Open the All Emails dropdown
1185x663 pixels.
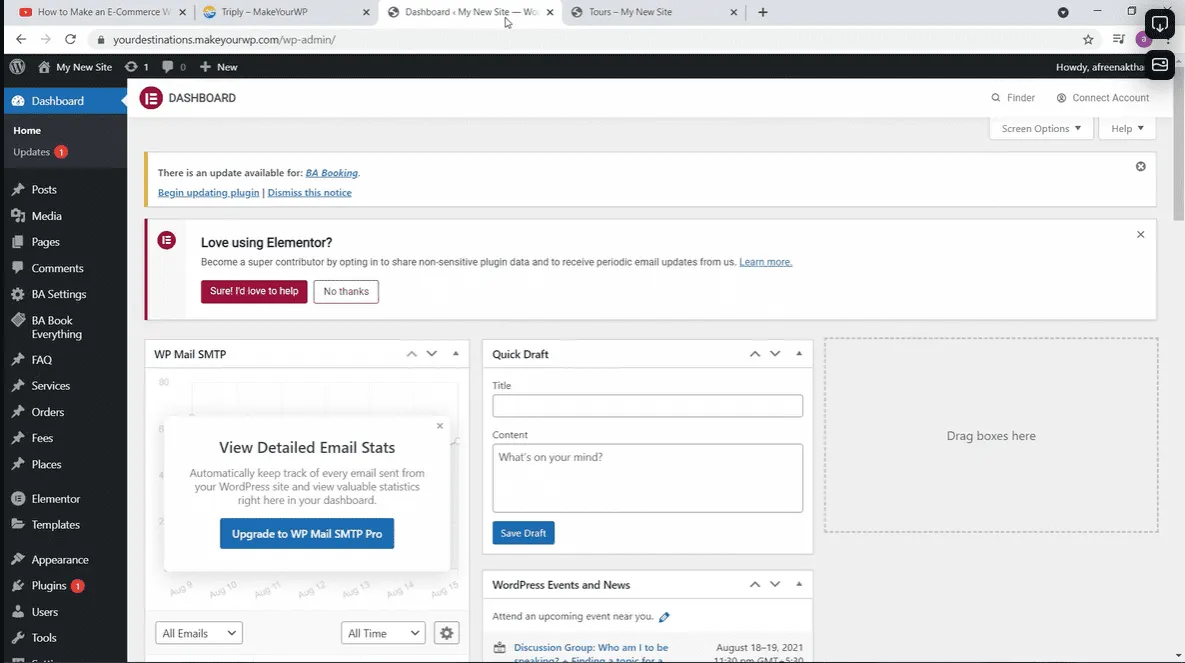199,633
